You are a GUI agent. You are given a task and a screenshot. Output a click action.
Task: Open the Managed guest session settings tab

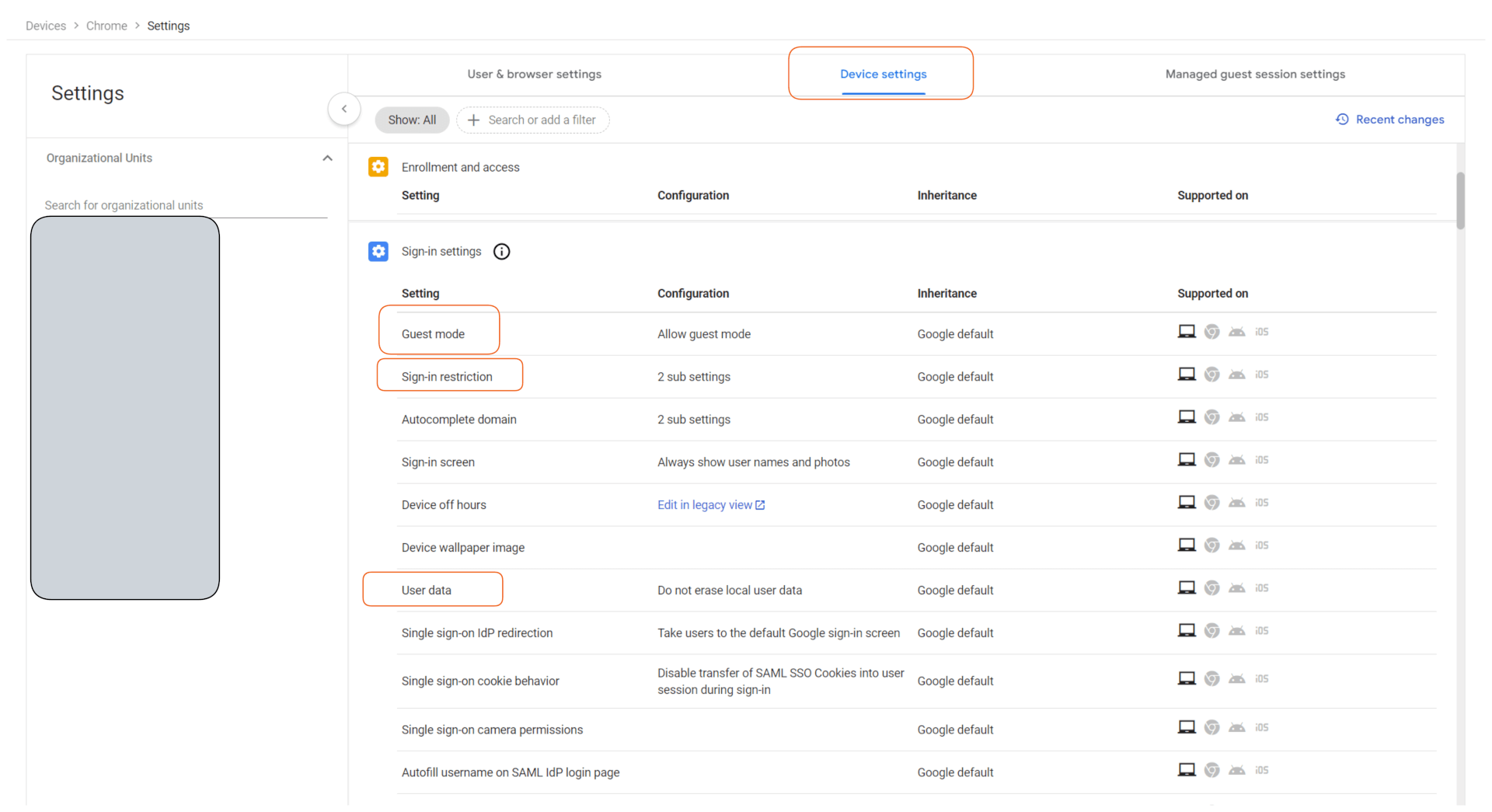[x=1255, y=74]
